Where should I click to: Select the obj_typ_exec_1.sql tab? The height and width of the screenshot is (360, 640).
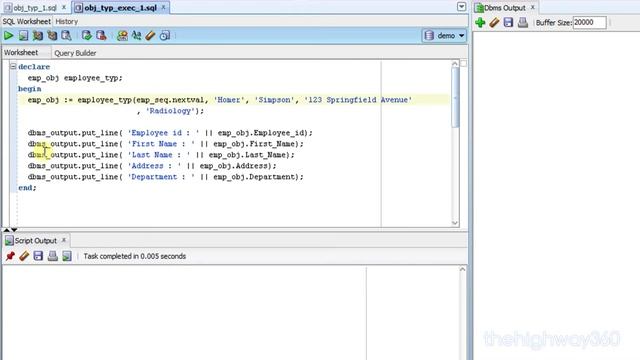click(x=120, y=8)
